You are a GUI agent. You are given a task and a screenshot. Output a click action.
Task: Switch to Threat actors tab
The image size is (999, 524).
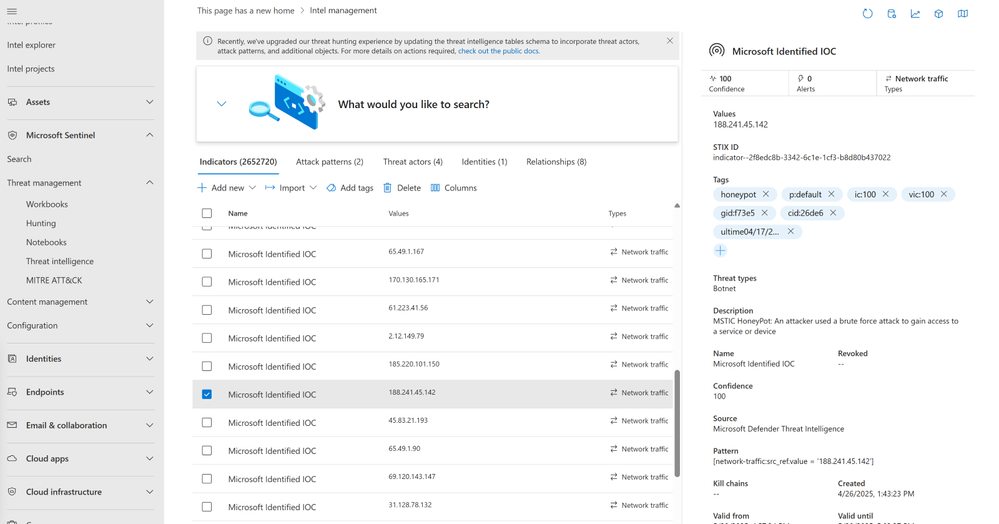pos(413,162)
